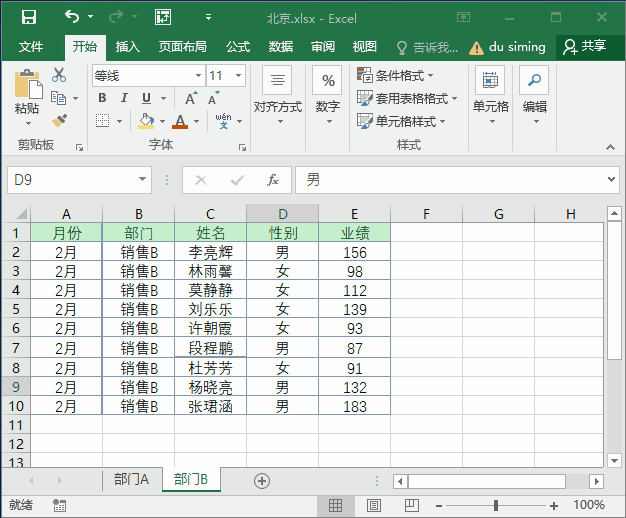Click the zoom slider handle

(x=496, y=506)
